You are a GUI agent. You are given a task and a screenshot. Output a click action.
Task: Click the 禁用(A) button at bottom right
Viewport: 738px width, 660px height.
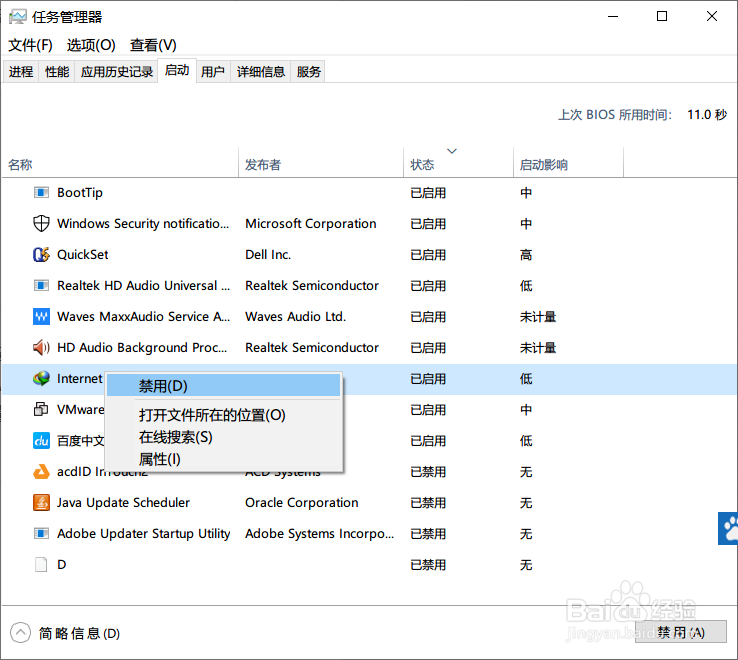pyautogui.click(x=681, y=632)
